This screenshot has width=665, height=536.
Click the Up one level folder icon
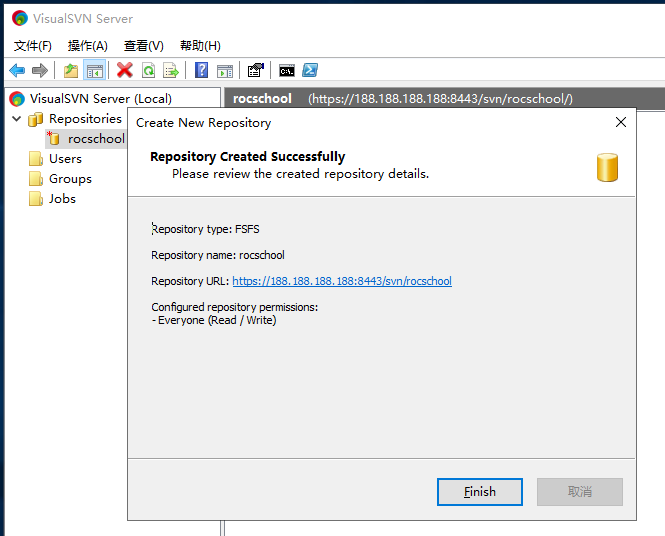coord(71,70)
